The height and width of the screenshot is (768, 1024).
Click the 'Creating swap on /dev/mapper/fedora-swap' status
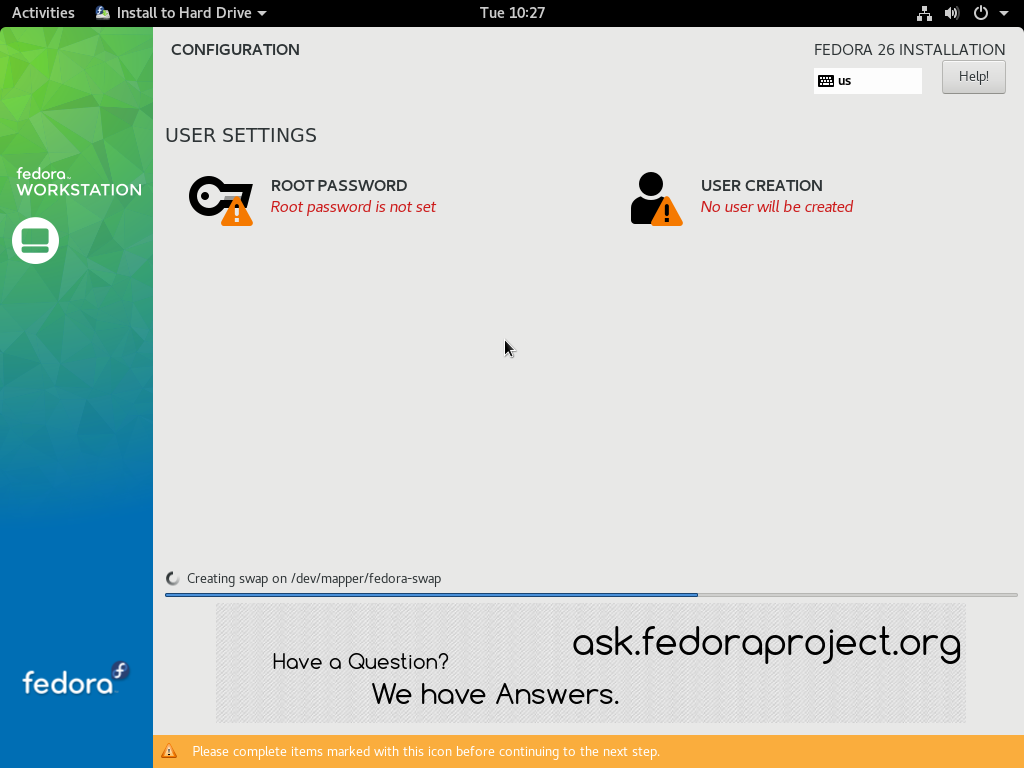tap(314, 579)
